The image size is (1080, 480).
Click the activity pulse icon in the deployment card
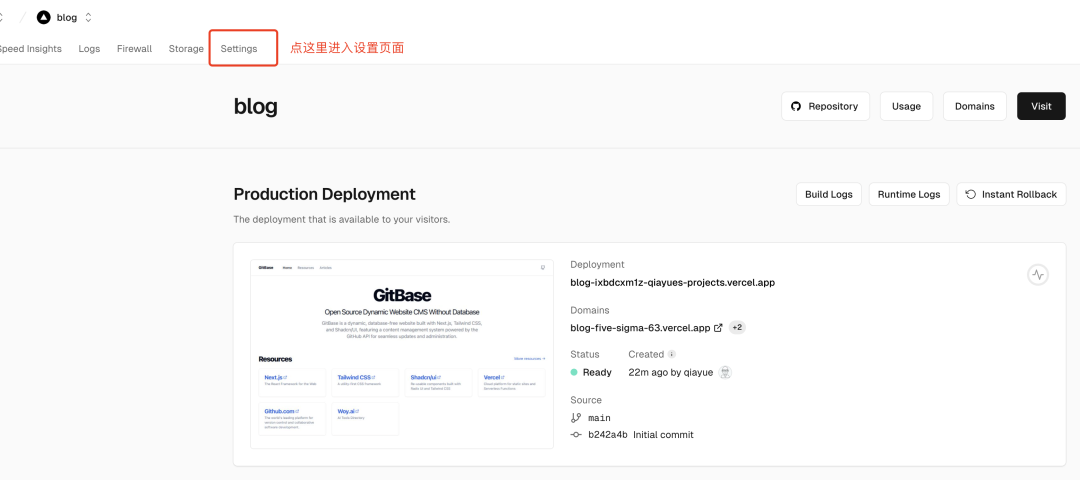tap(1038, 275)
